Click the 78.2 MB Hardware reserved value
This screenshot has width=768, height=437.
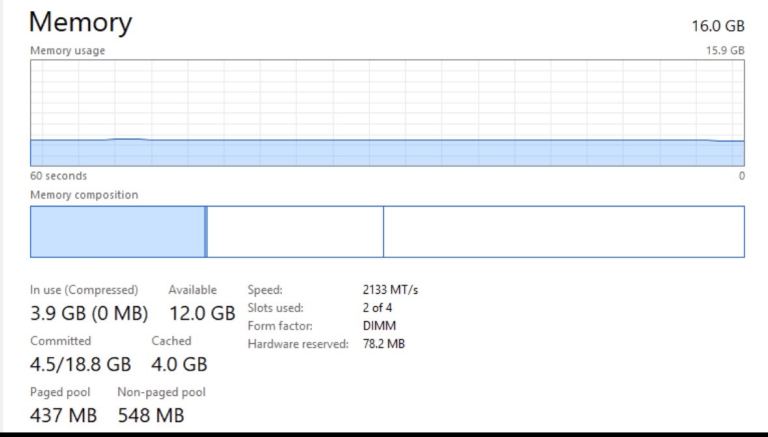click(x=384, y=344)
